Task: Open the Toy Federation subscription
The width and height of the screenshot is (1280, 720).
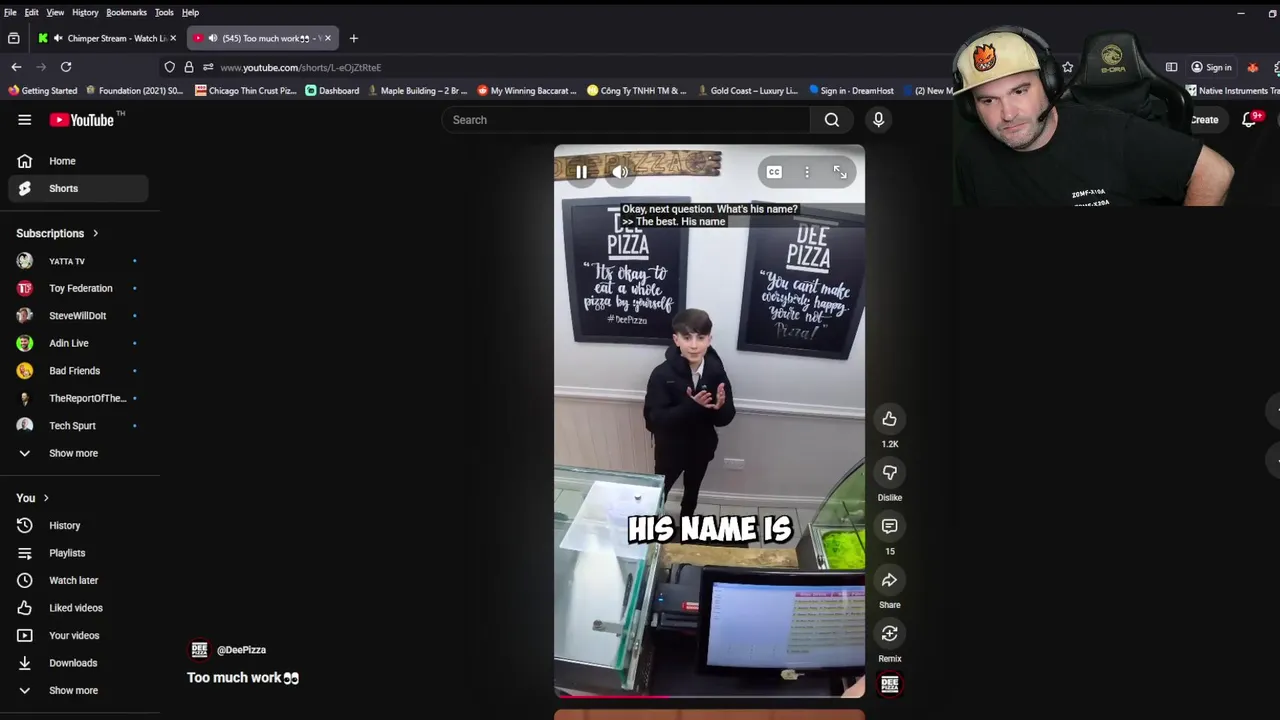Action: [78, 288]
